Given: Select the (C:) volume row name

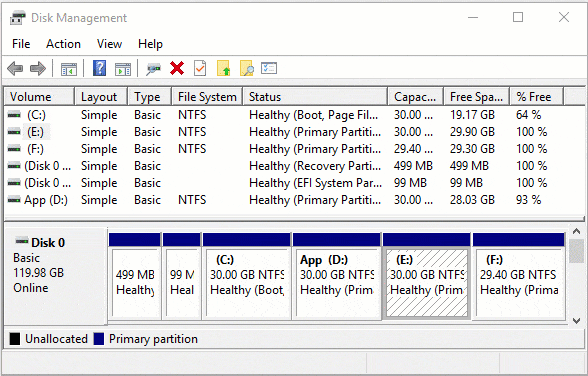Looking at the screenshot, I should click(x=36, y=115).
